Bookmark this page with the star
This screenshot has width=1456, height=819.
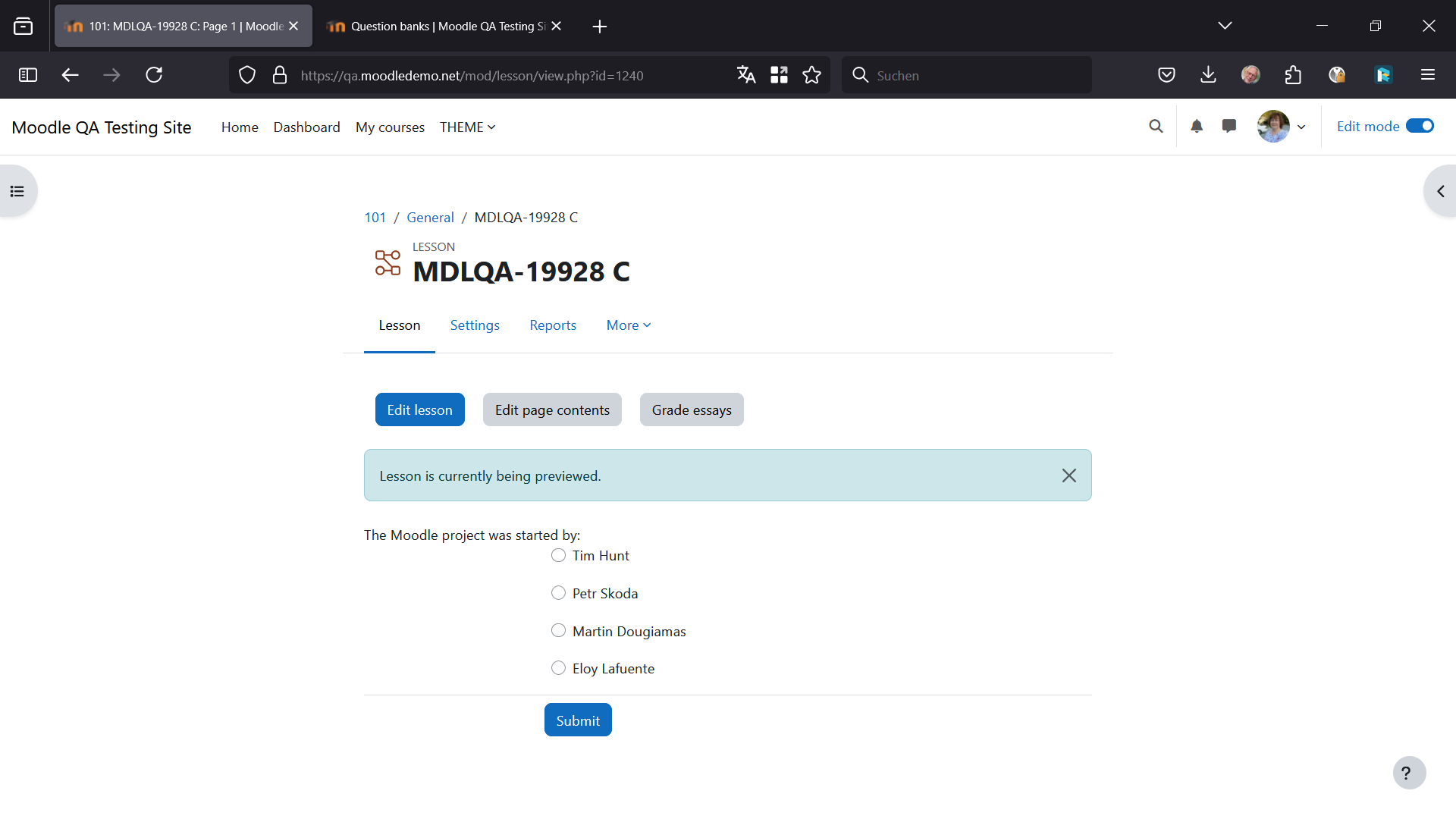click(x=812, y=75)
